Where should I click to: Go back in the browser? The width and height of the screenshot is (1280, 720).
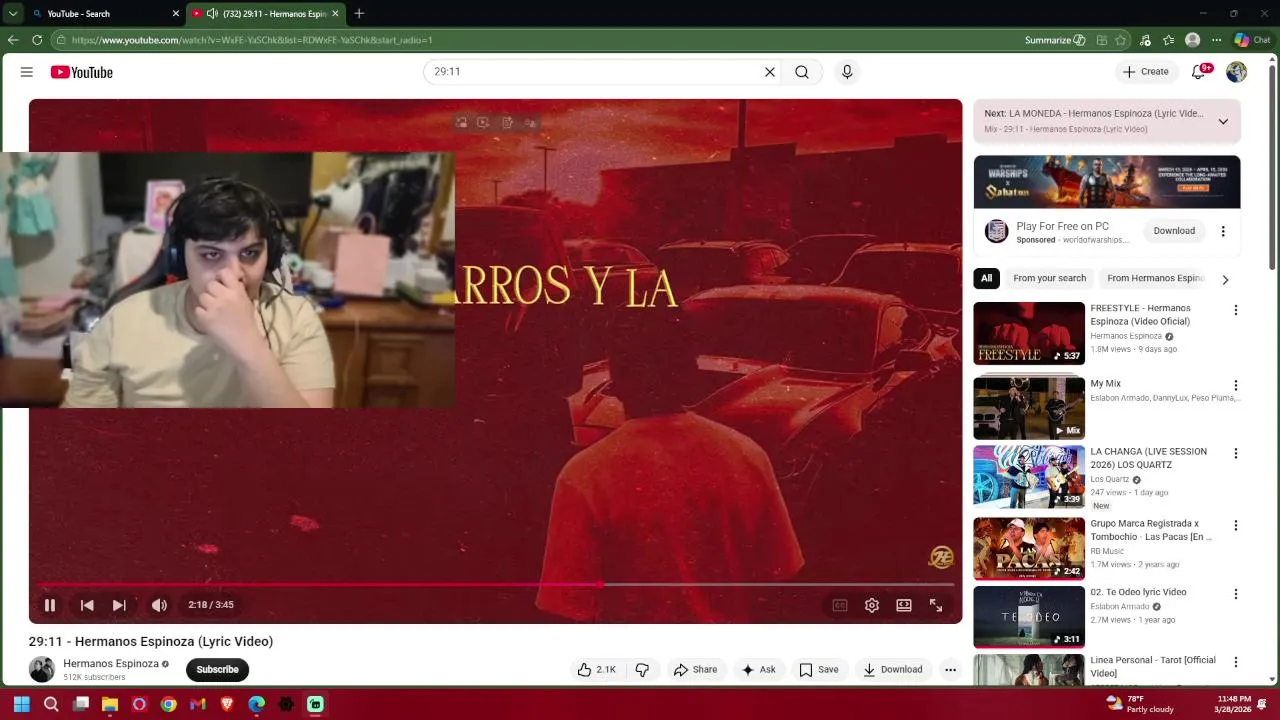click(x=13, y=40)
